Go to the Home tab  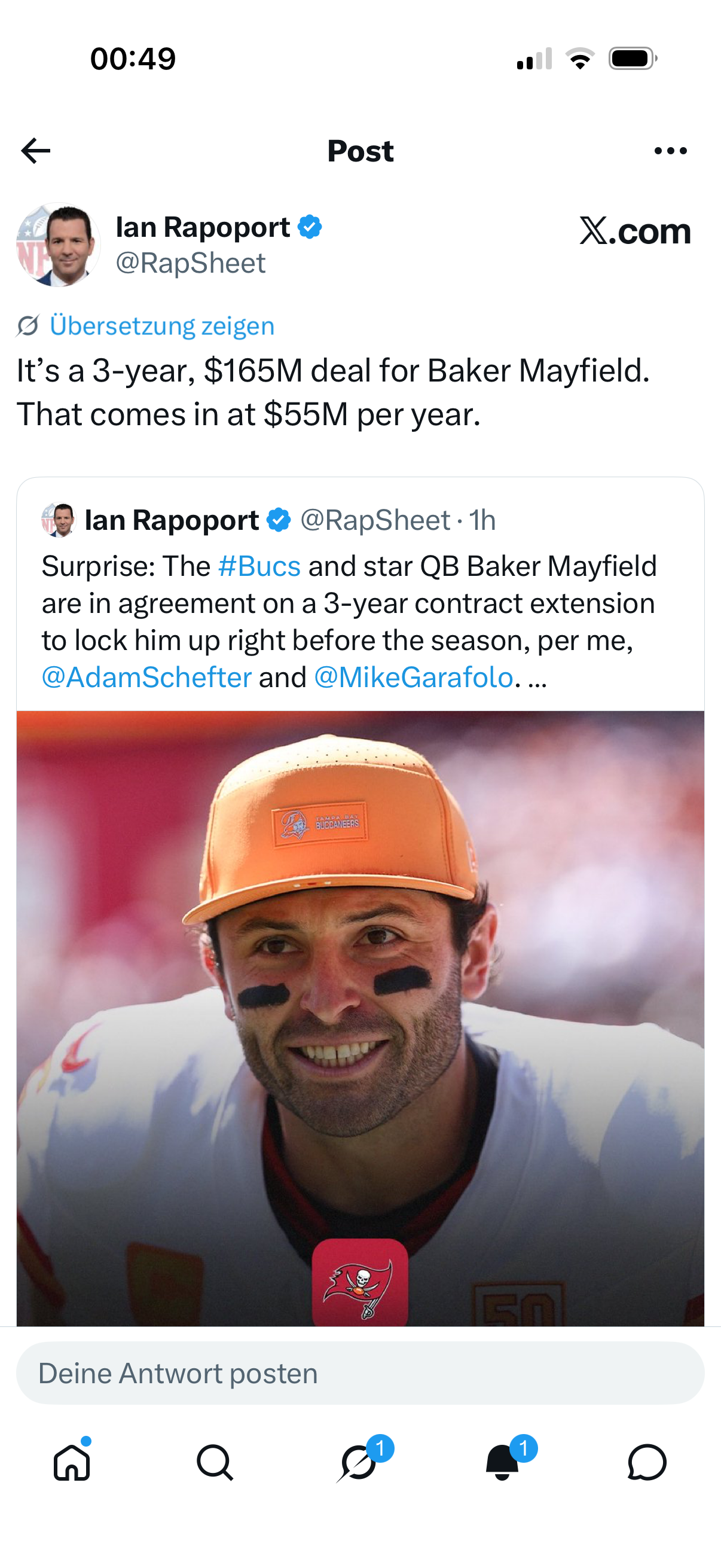pos(72,1462)
